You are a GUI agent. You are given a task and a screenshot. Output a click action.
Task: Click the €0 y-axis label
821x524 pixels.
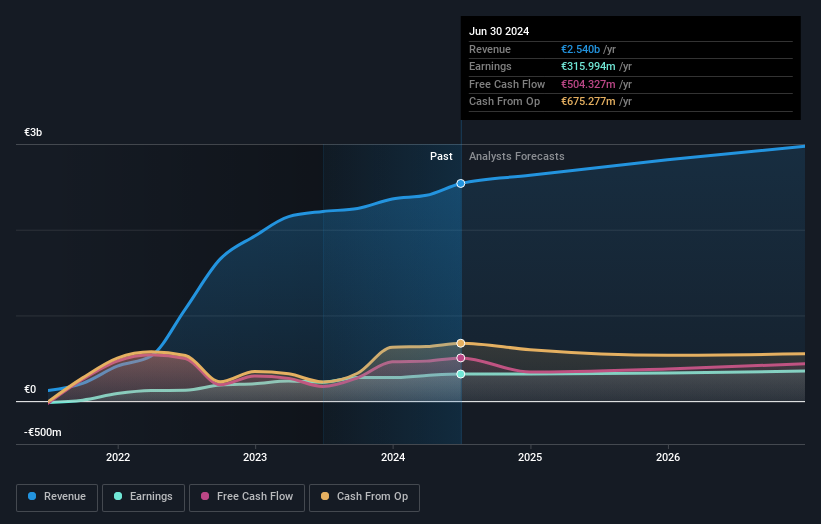click(30, 389)
